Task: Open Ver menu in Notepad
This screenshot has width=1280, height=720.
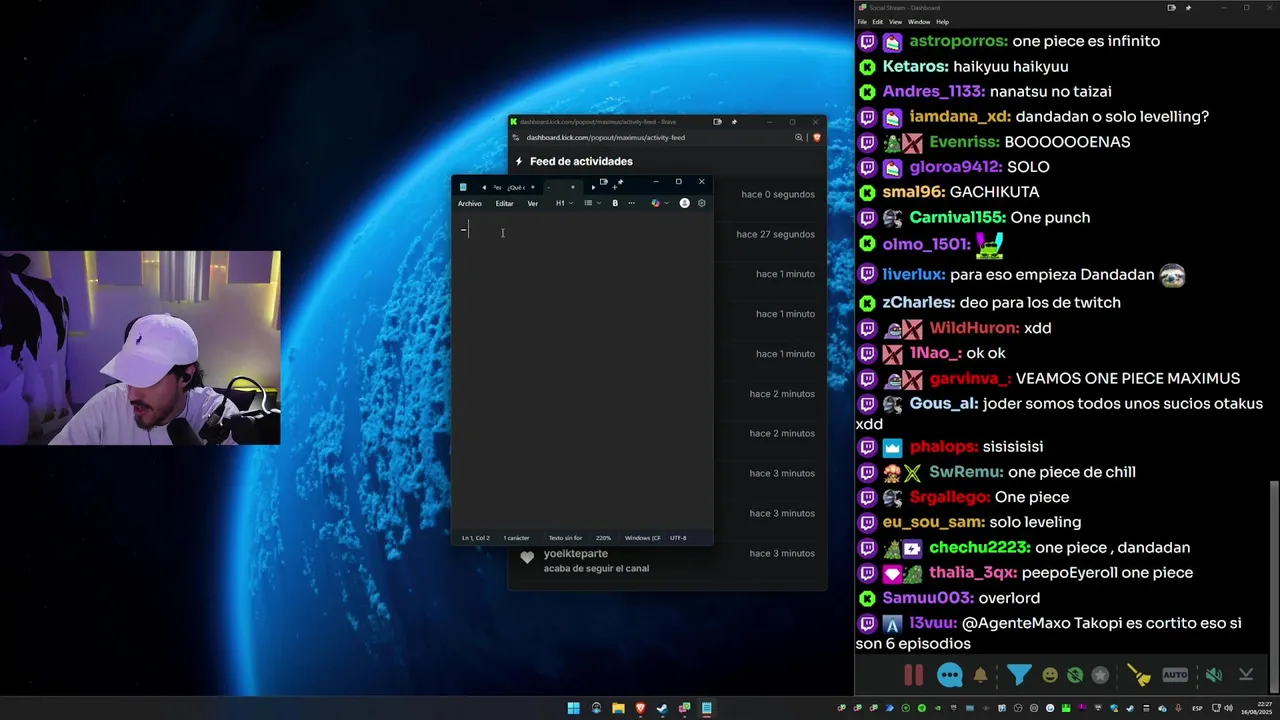Action: pos(532,203)
